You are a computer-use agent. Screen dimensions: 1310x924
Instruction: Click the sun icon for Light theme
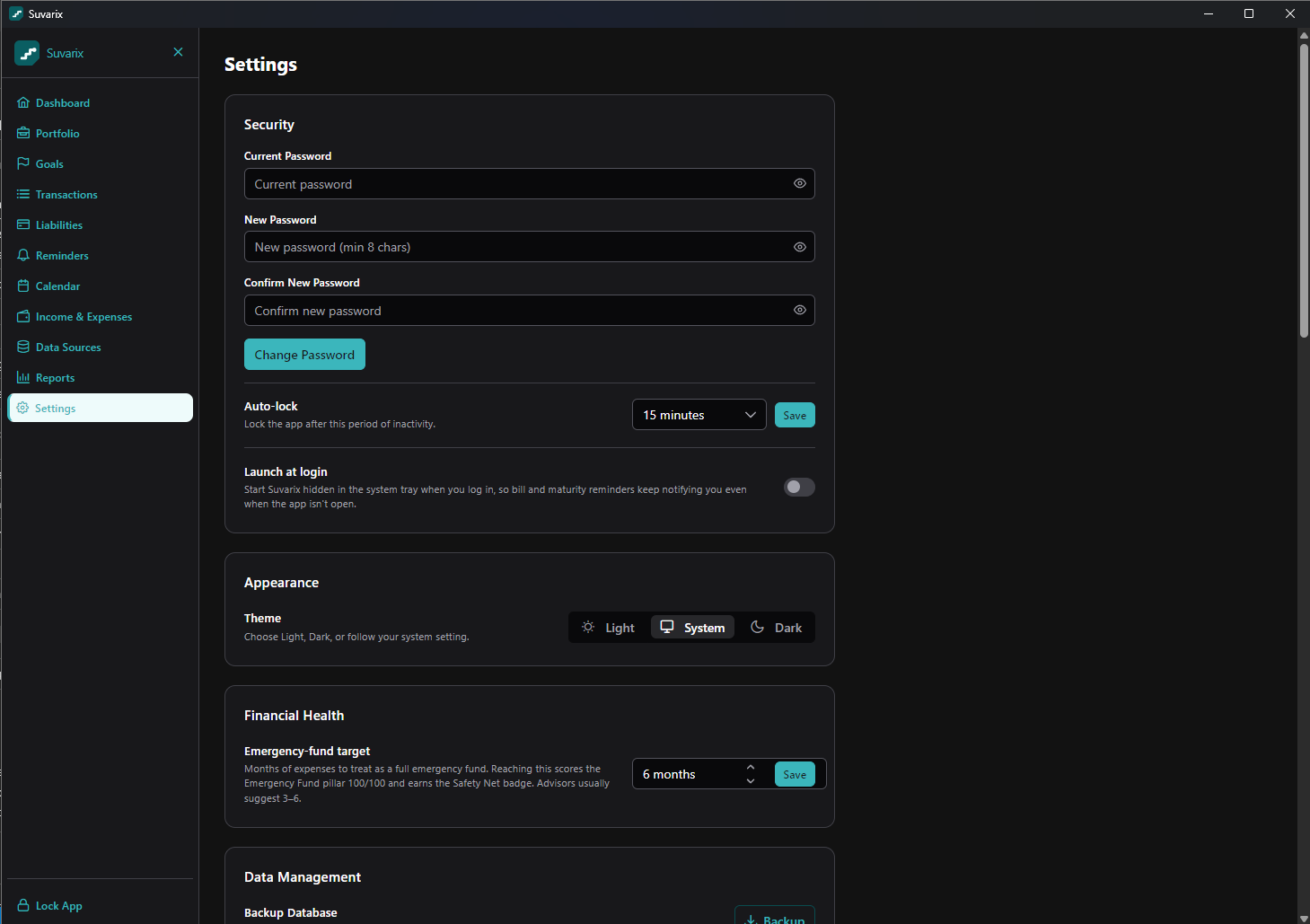point(588,627)
